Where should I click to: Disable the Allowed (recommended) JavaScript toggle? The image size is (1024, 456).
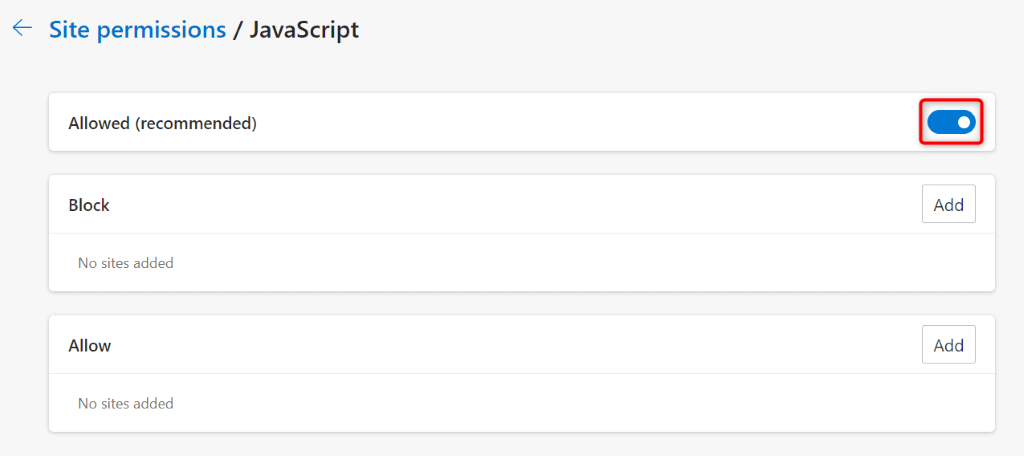(x=950, y=122)
